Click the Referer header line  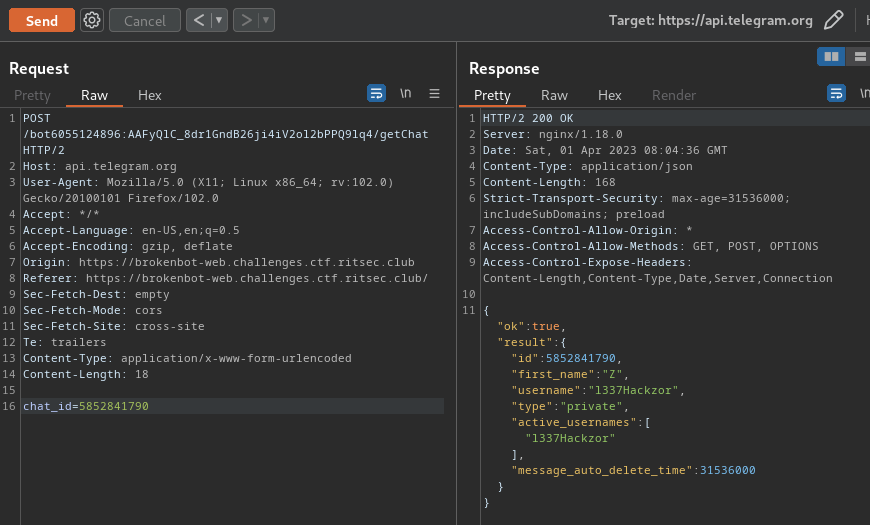(x=225, y=279)
